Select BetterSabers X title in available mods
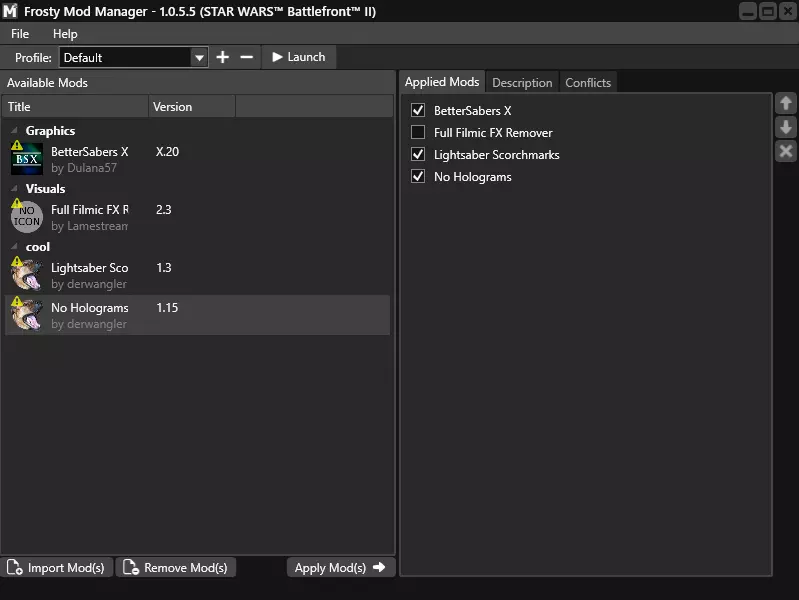 (x=90, y=152)
